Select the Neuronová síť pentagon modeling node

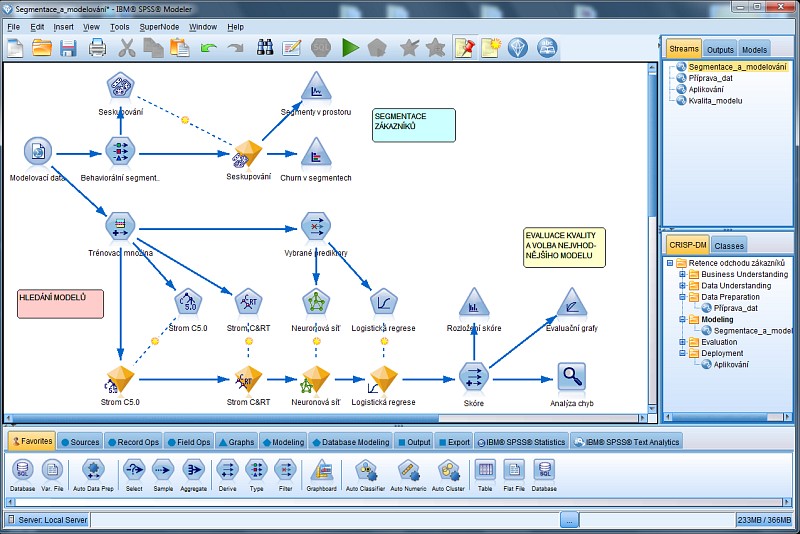(x=316, y=302)
